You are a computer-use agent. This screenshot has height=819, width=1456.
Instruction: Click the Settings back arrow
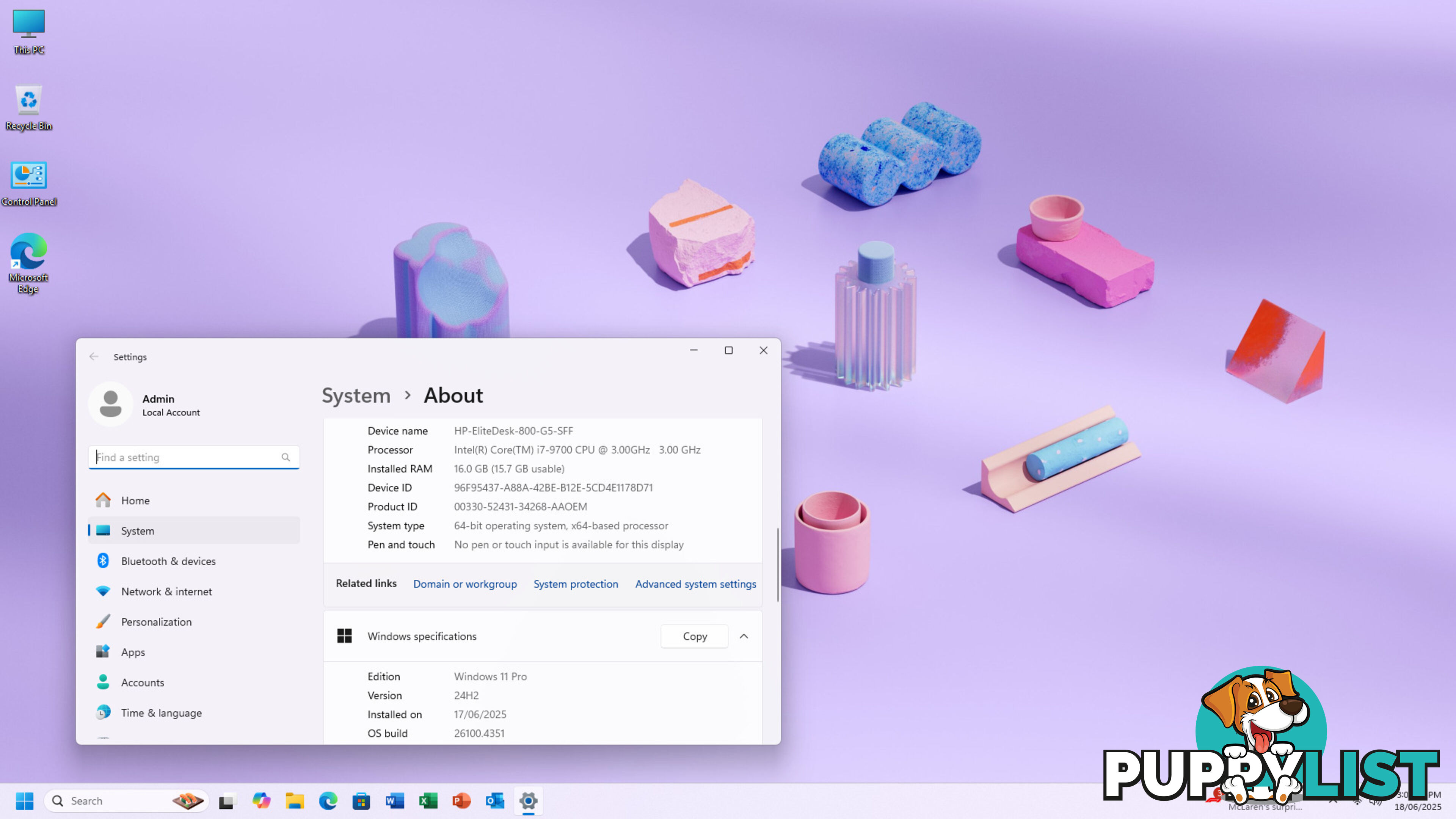(94, 357)
